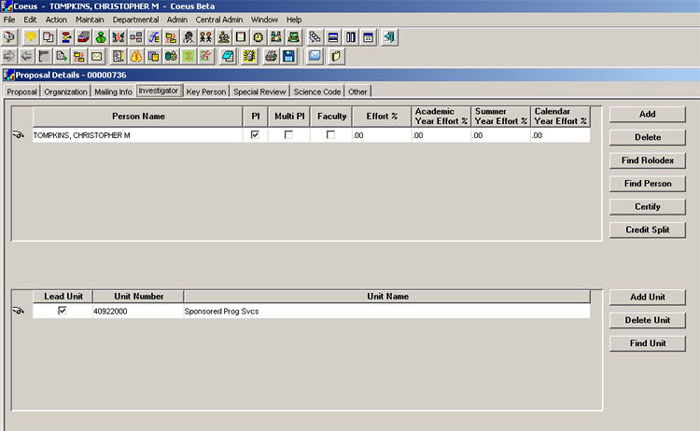This screenshot has height=431, width=700.
Task: Print using the printer icon
Action: pos(271,56)
